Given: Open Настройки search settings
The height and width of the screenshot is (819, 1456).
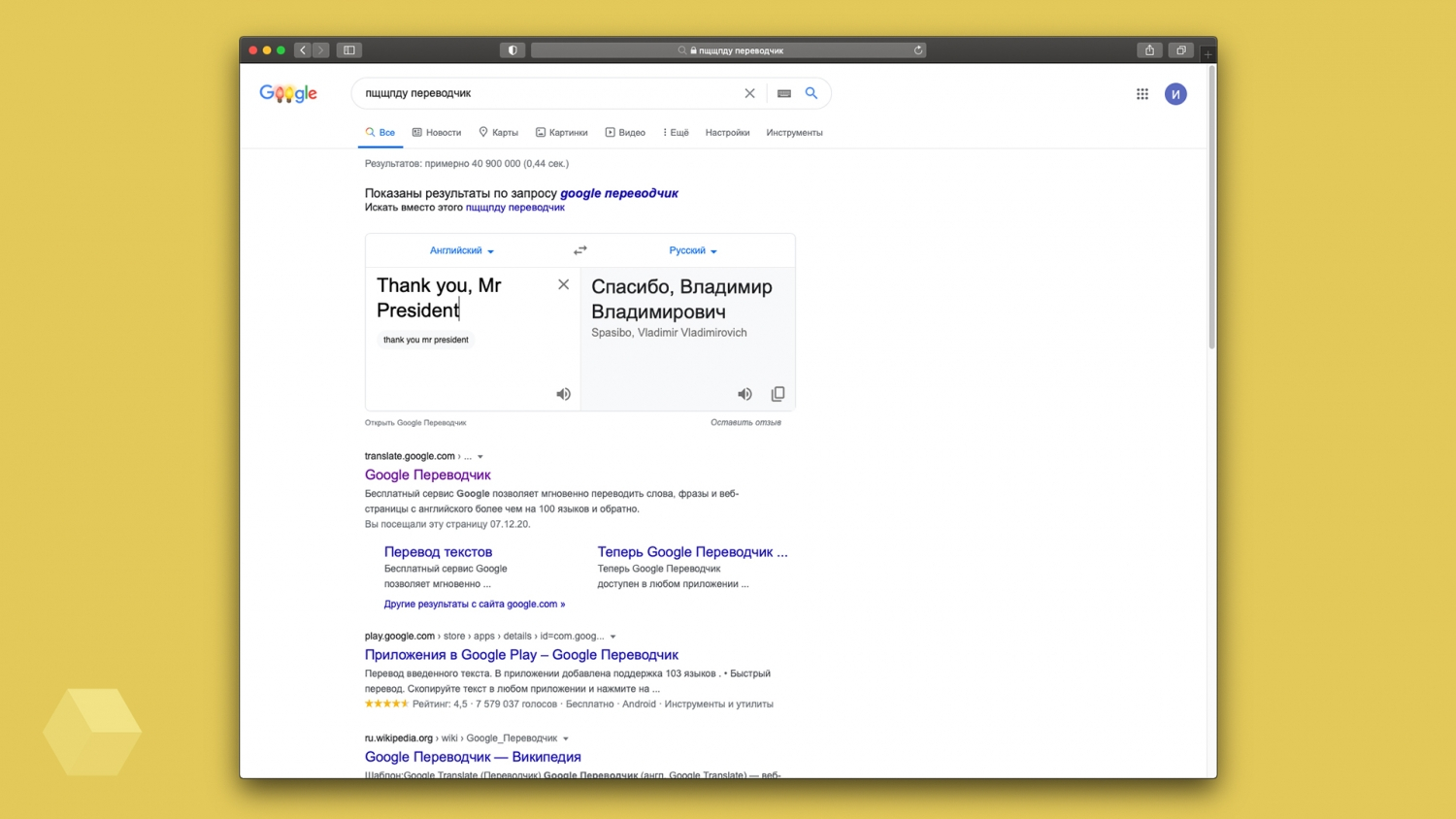Looking at the screenshot, I should coord(727,133).
